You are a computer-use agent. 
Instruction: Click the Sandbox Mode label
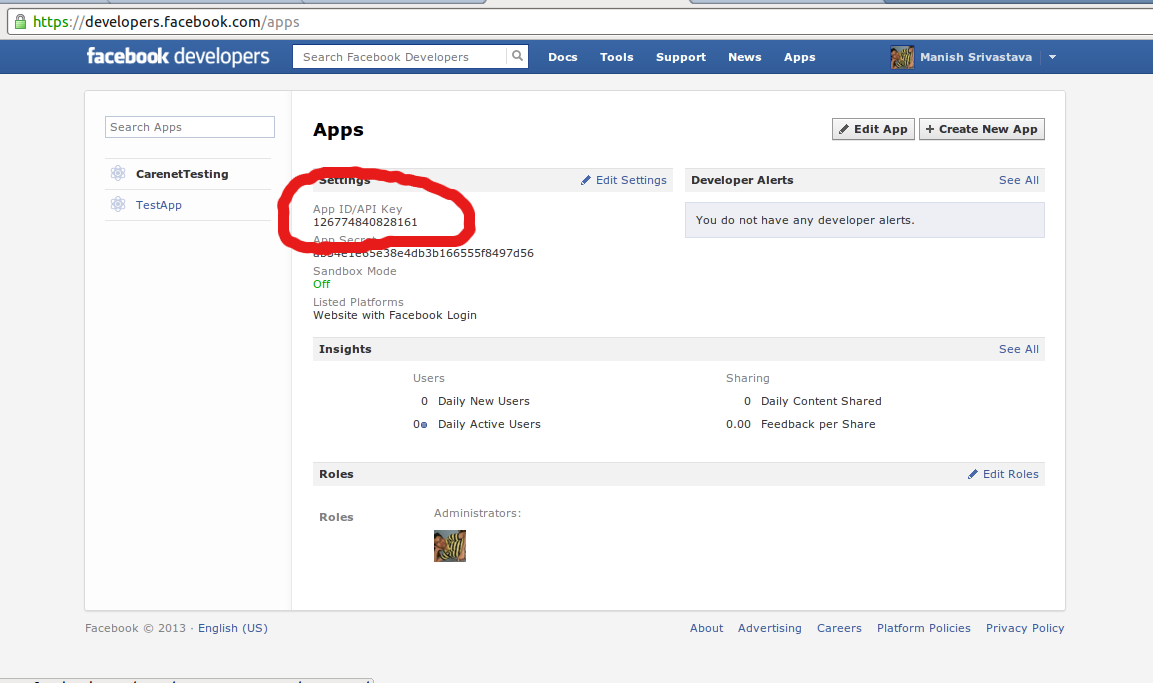tap(354, 271)
